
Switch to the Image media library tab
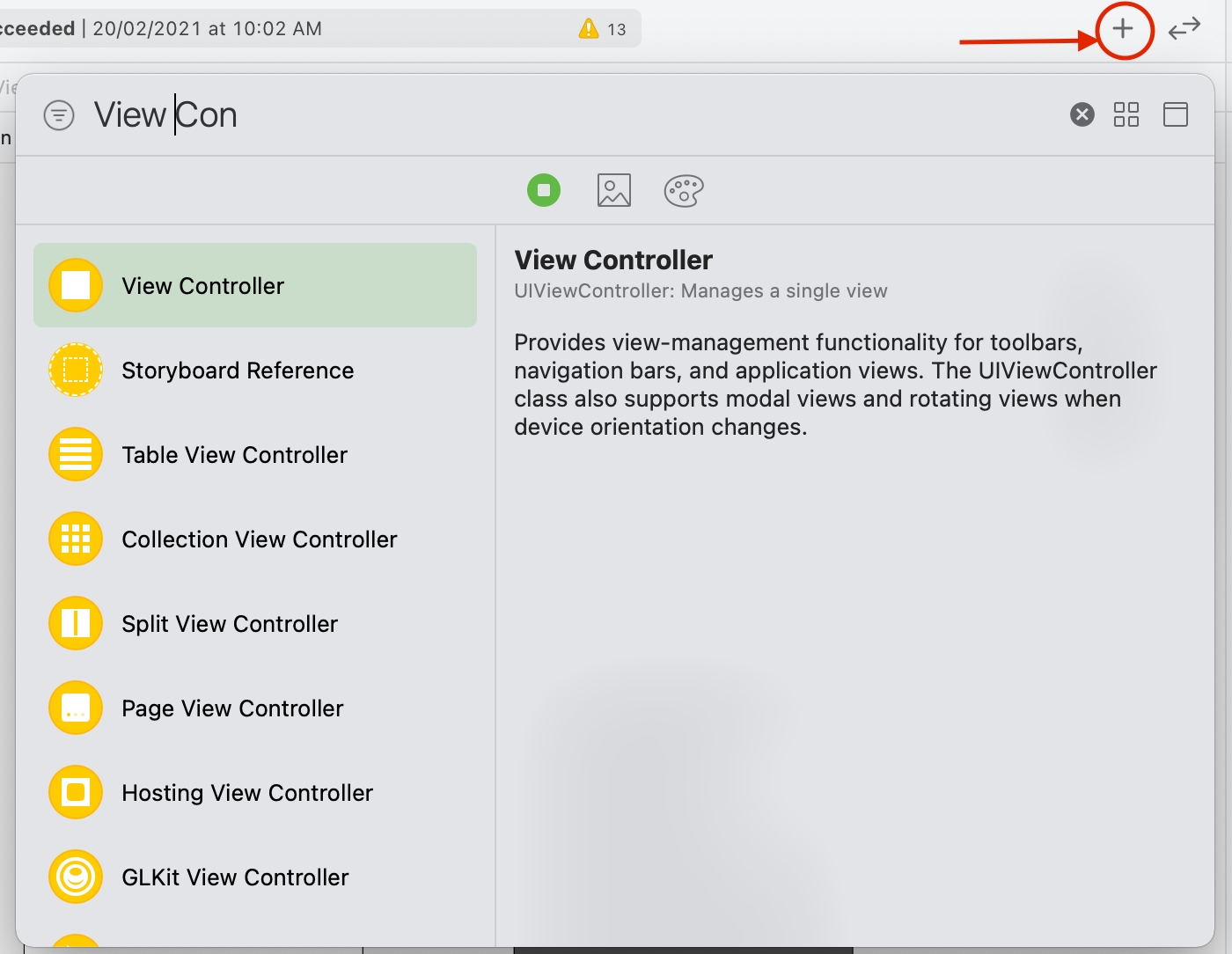pos(613,190)
